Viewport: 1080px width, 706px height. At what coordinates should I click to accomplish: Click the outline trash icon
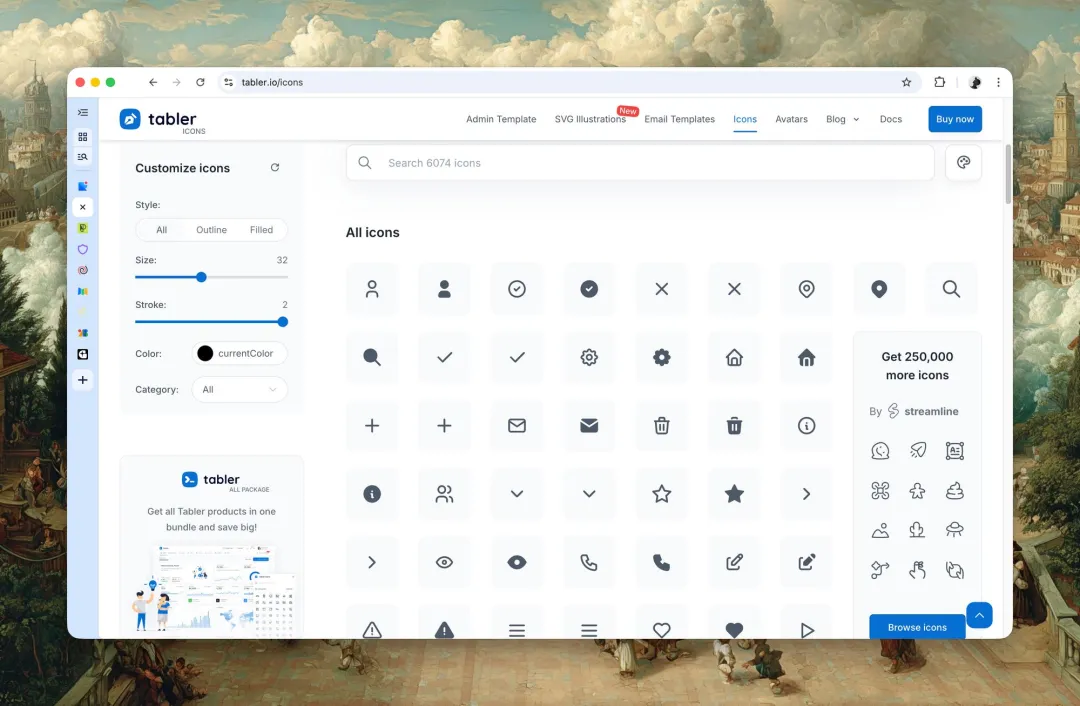[x=661, y=426]
